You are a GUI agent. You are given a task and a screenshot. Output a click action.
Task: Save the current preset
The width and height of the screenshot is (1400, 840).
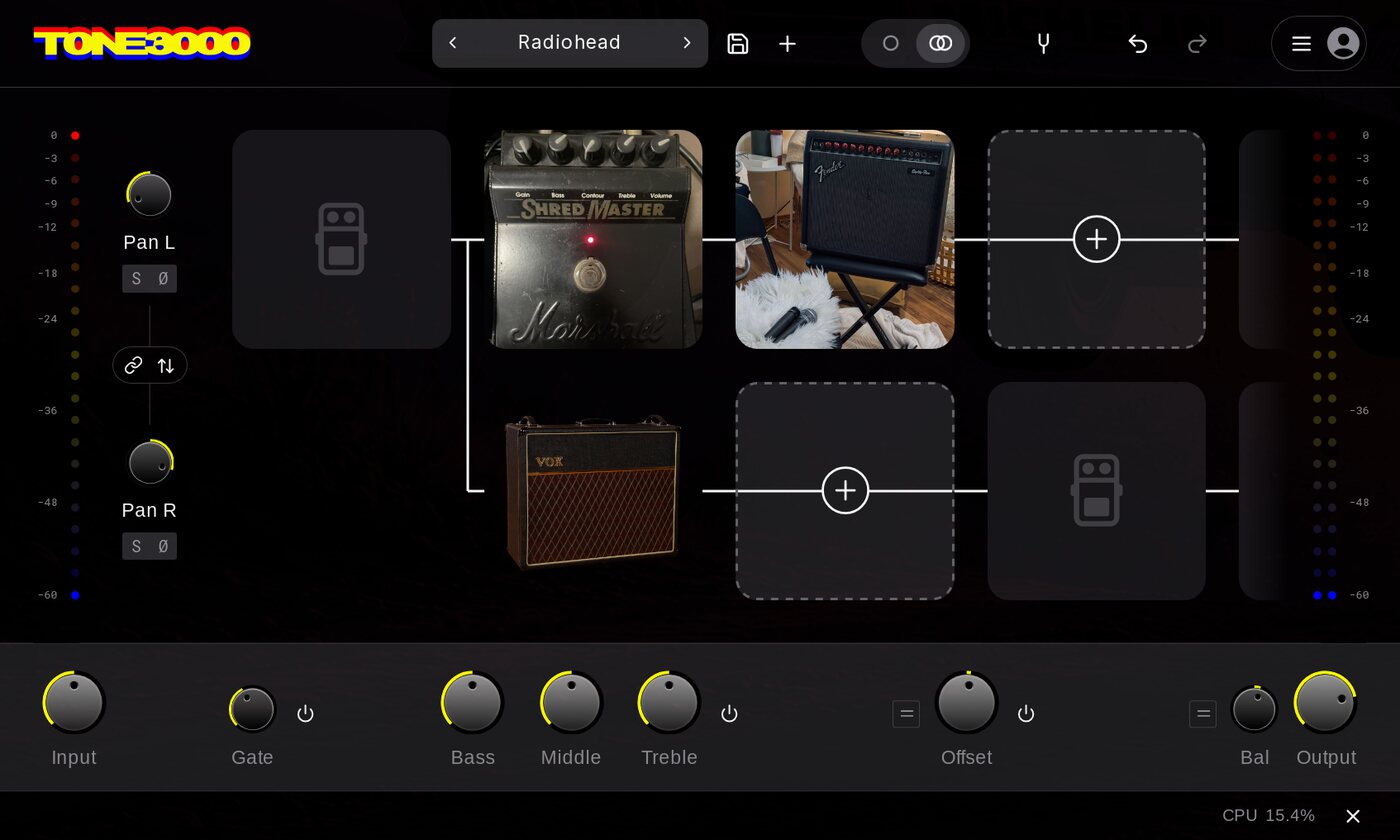tap(738, 43)
